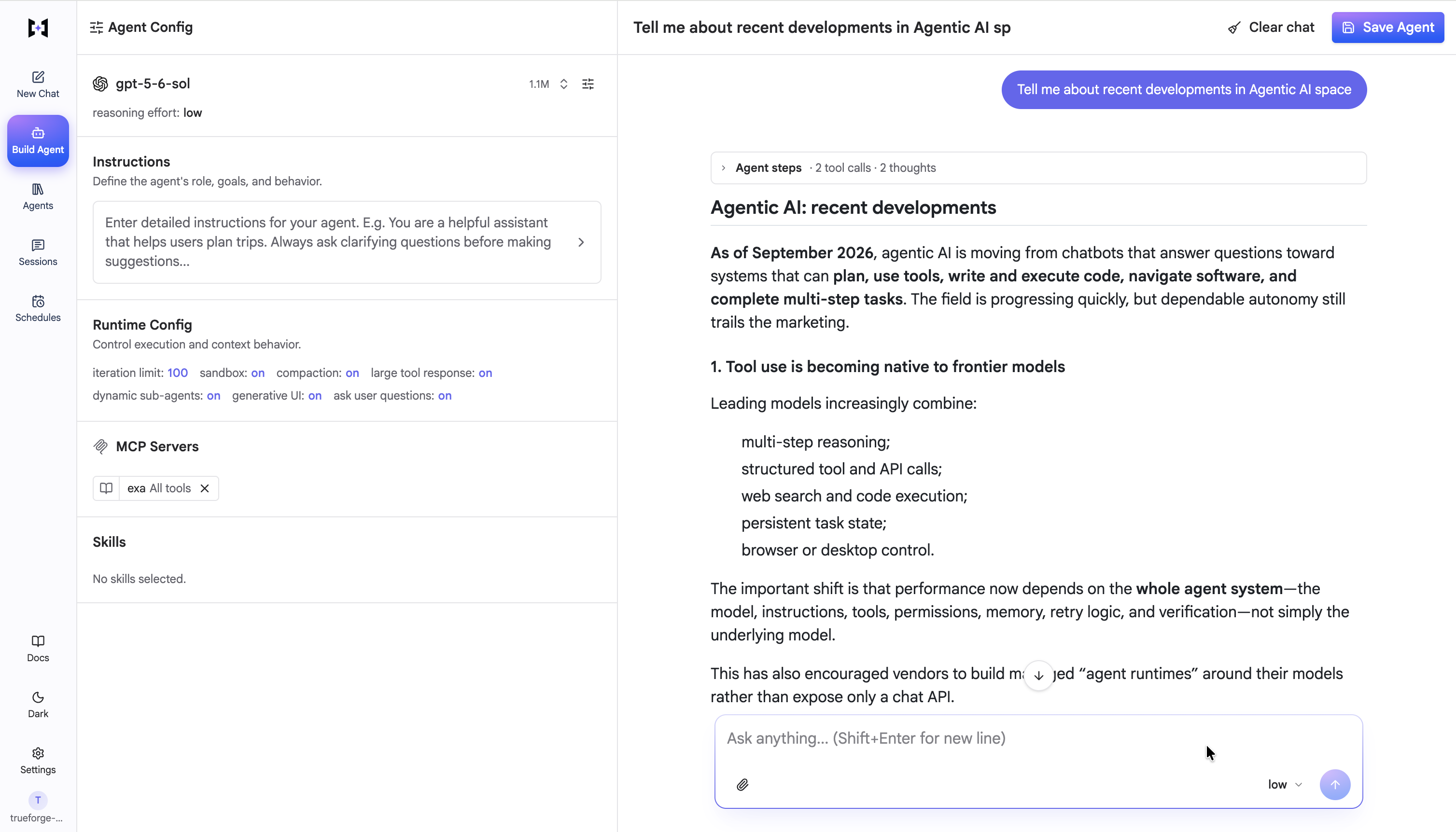Click the Agent Config sliders icon
This screenshot has width=1456, height=832.
click(97, 28)
